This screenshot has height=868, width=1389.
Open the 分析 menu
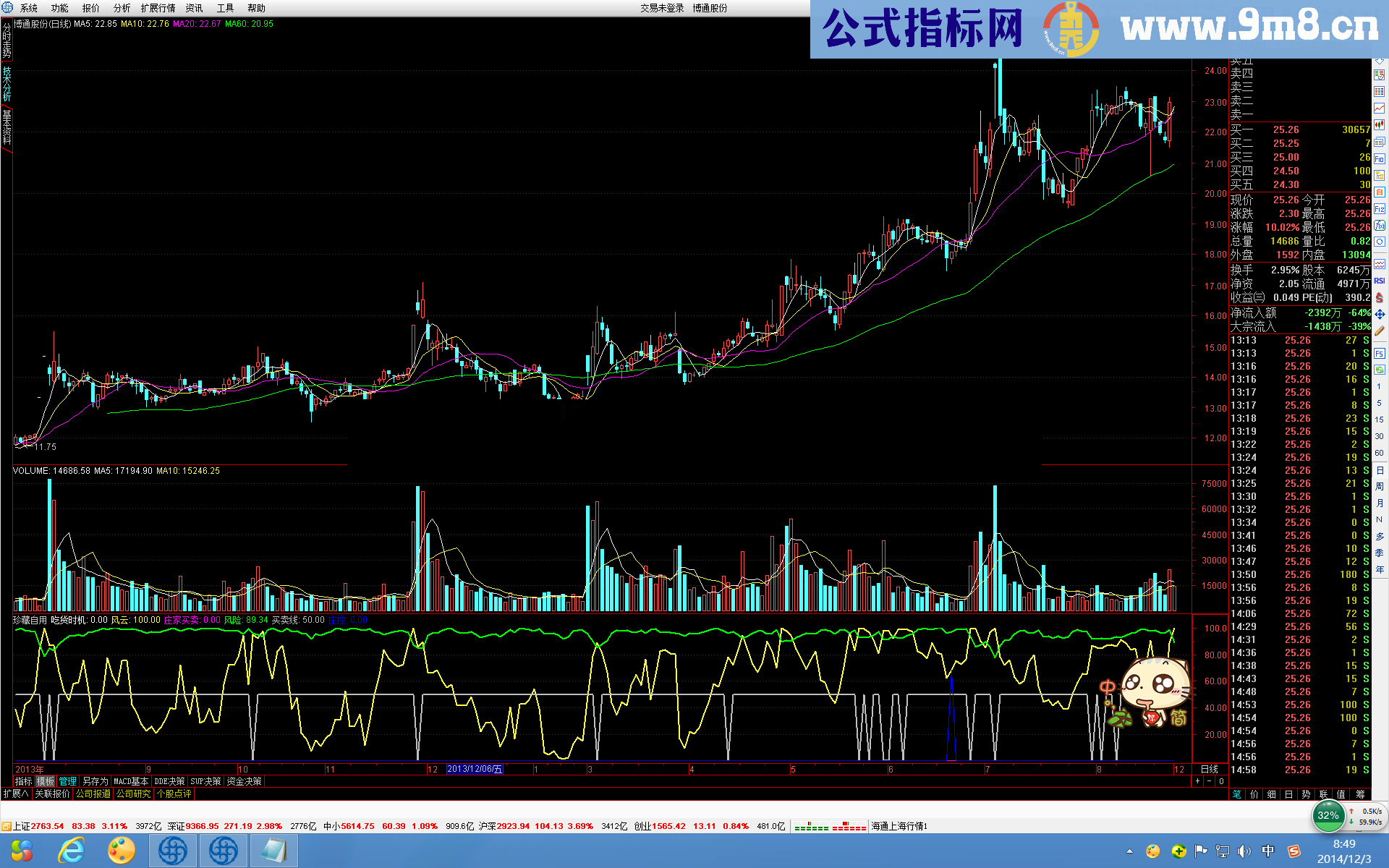pyautogui.click(x=122, y=8)
